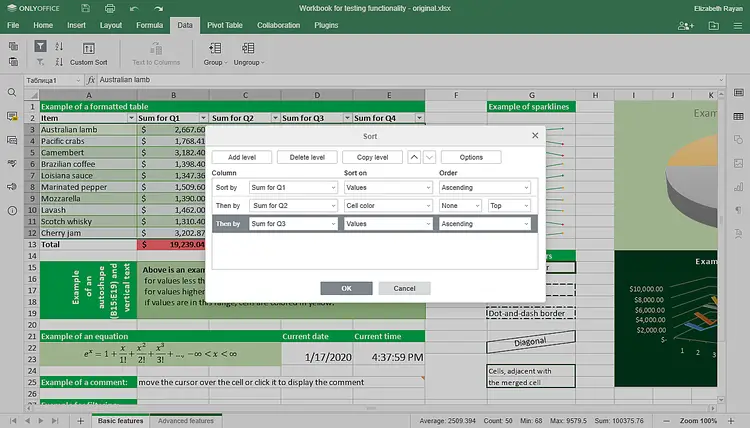Image resolution: width=750 pixels, height=428 pixels.
Task: Sort ascending with the A-Z icon
Action: tap(59, 46)
